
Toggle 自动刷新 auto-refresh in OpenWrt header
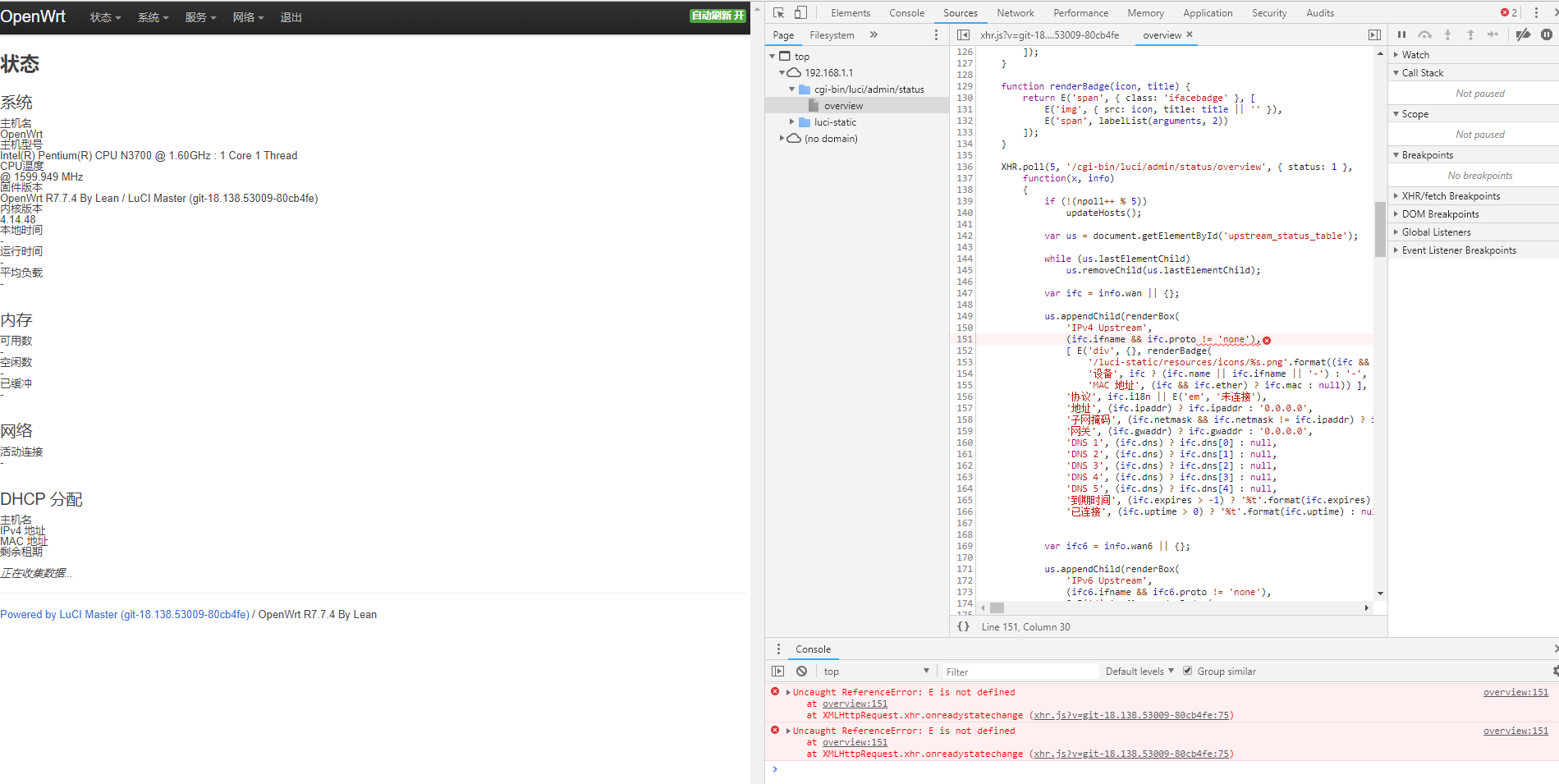(717, 16)
